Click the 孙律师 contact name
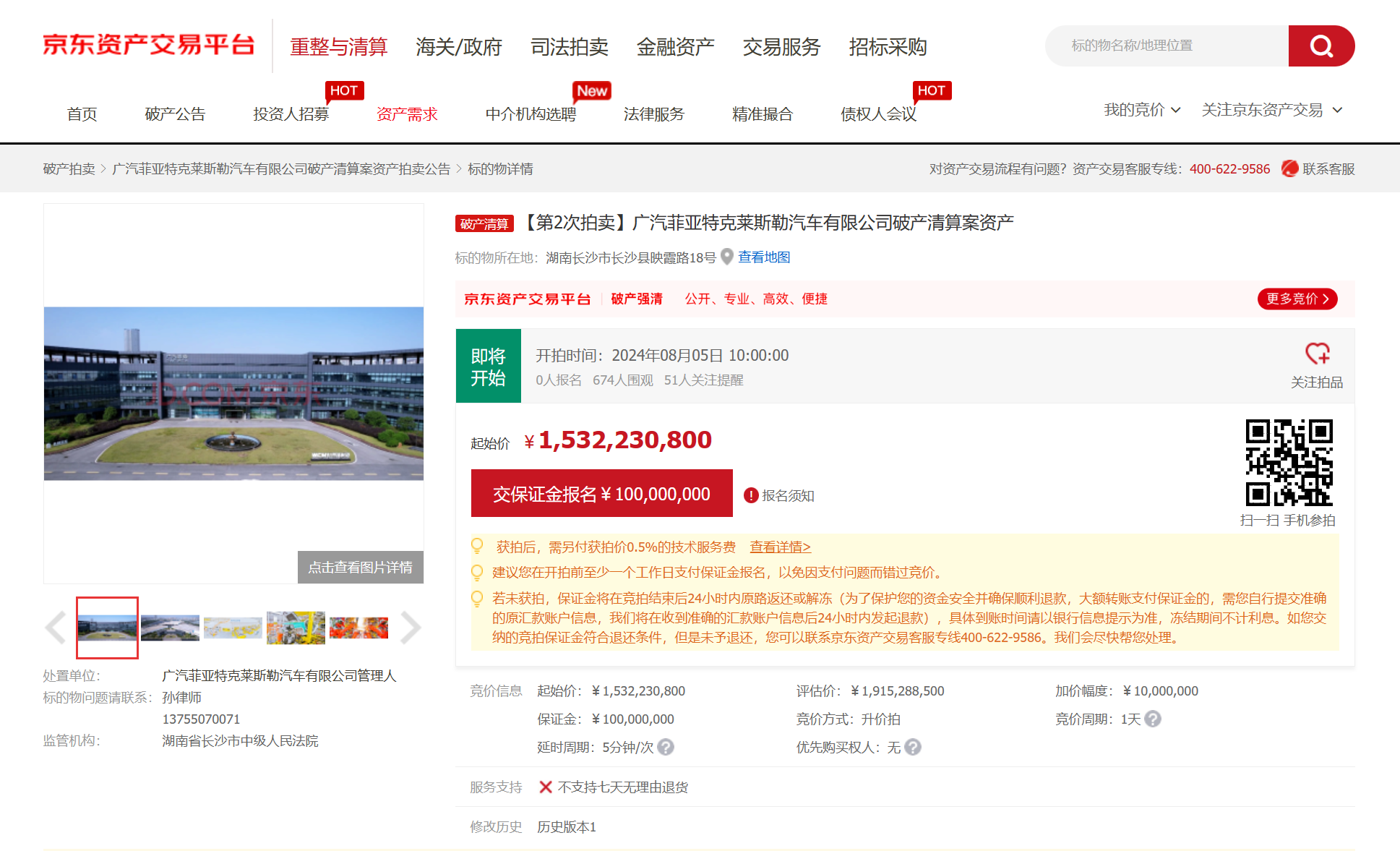Screen dimensions: 1400x851 coord(181,697)
